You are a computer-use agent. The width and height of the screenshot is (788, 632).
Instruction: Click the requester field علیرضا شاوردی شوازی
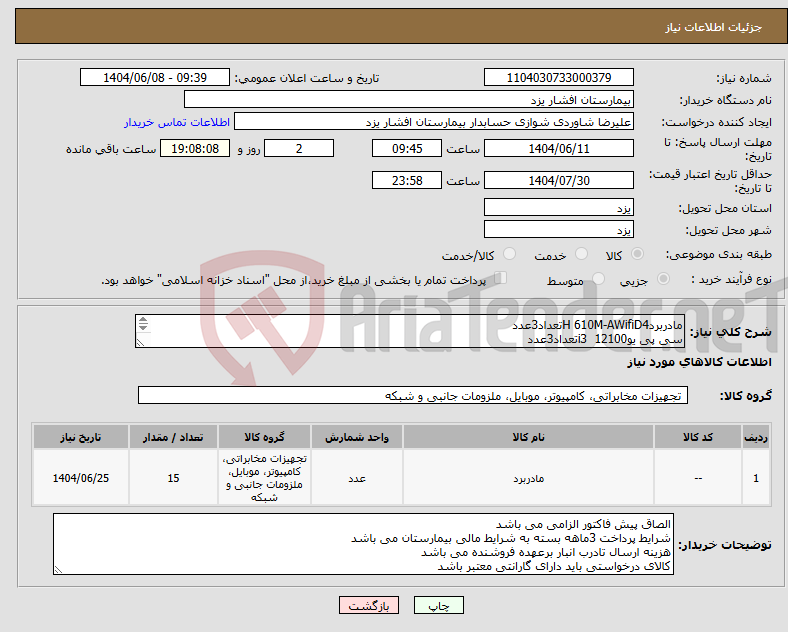click(x=434, y=122)
